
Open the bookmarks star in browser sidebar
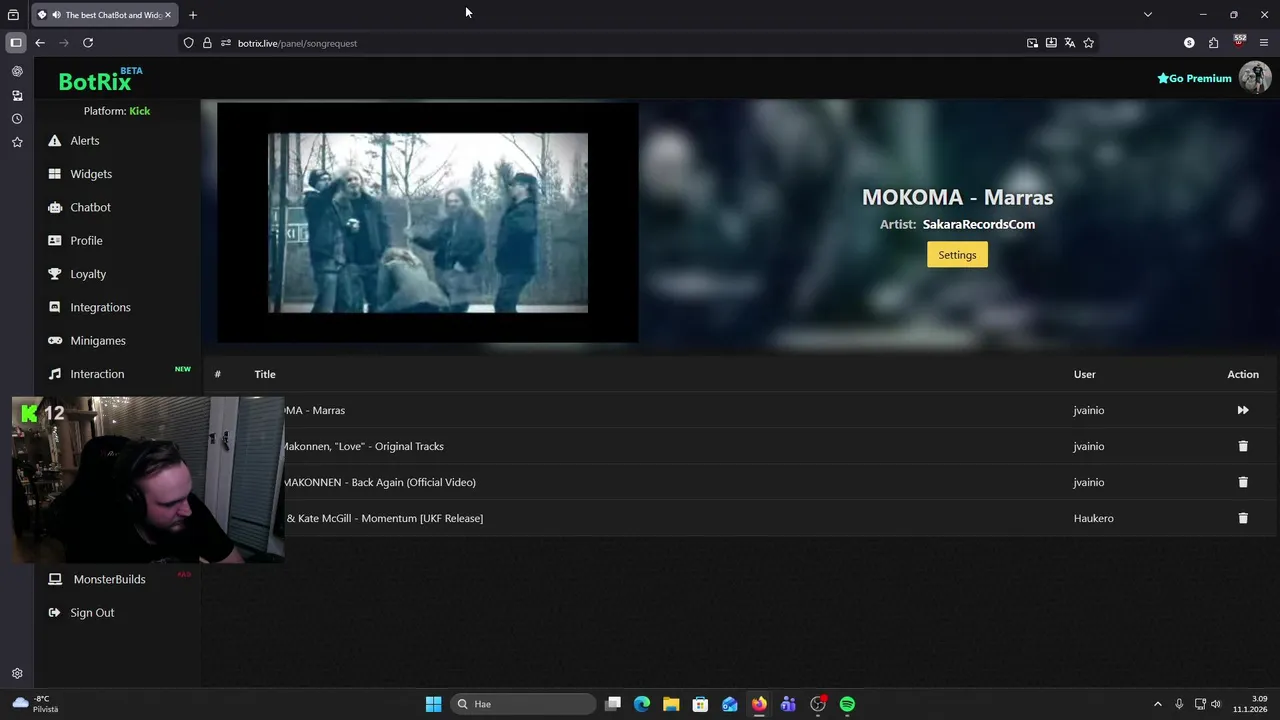click(17, 143)
